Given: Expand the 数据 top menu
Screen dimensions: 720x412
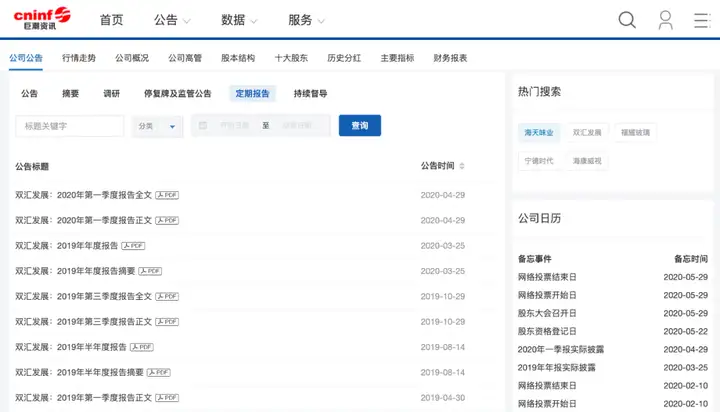Looking at the screenshot, I should 239,20.
